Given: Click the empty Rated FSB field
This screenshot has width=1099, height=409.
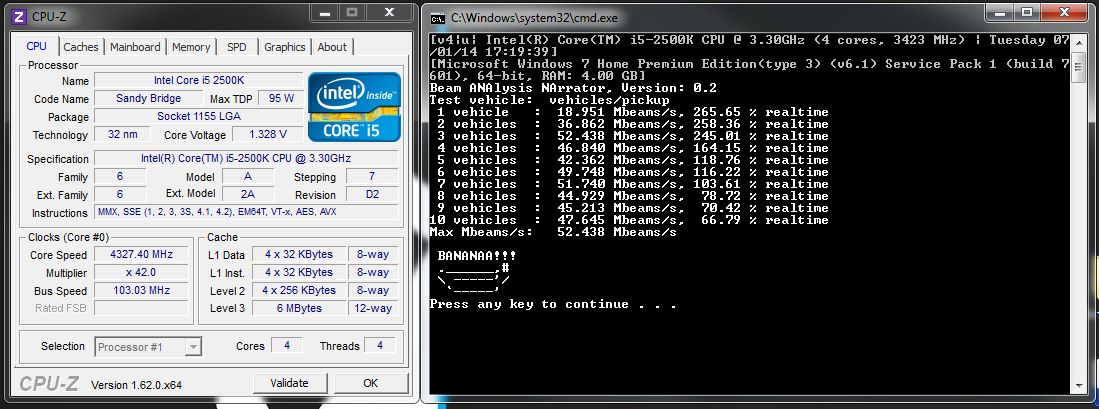Looking at the screenshot, I should 141,307.
